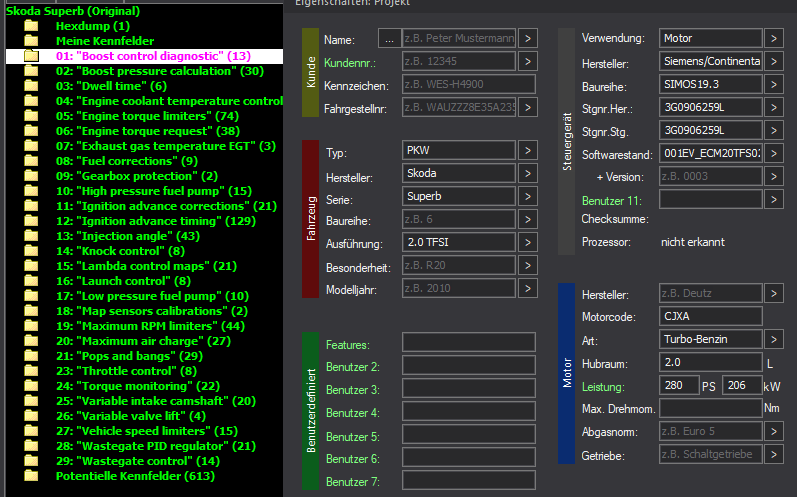The width and height of the screenshot is (797, 497).
Task: Open 13 Injection angle folder
Action: point(128,236)
